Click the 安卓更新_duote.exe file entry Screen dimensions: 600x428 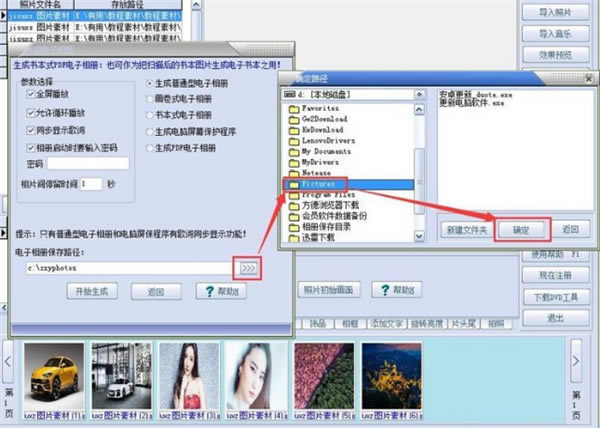coord(475,95)
